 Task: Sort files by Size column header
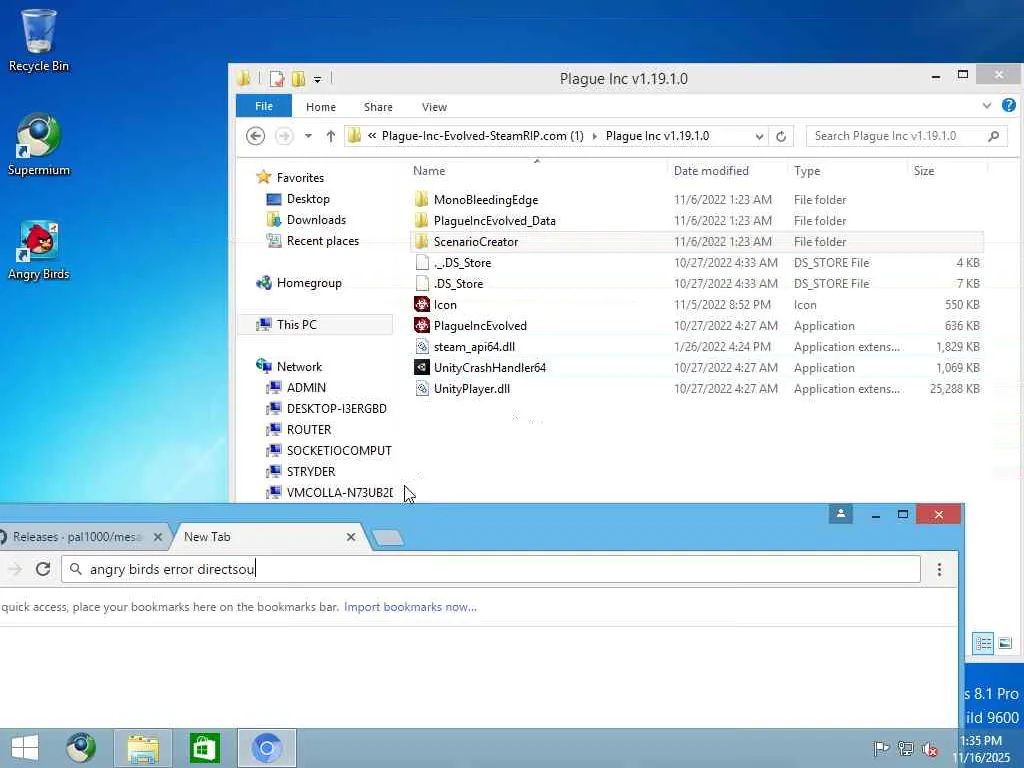coord(923,171)
